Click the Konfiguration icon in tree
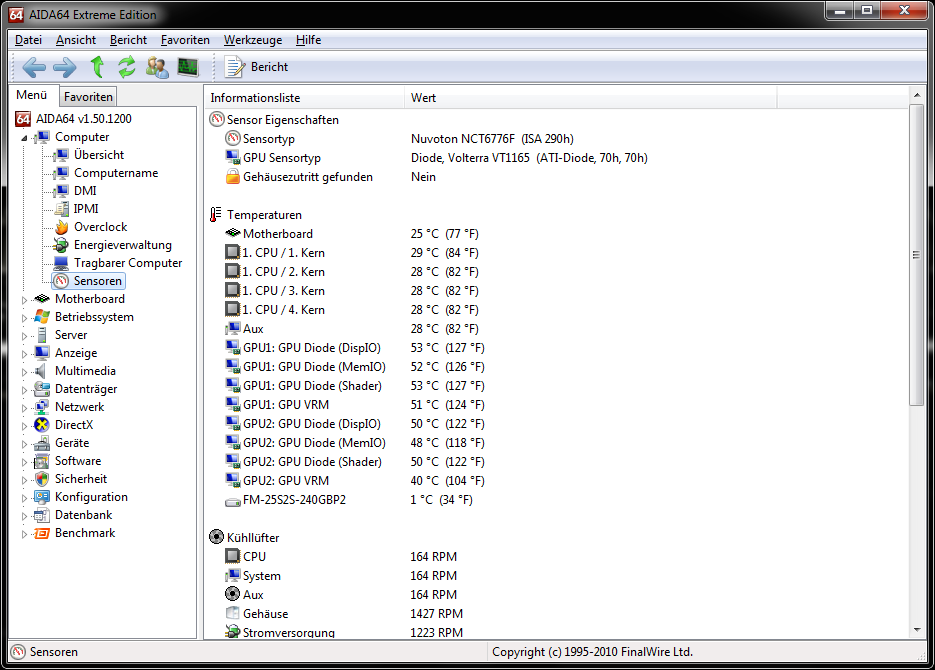Screen dimensions: 935x670 (42, 497)
